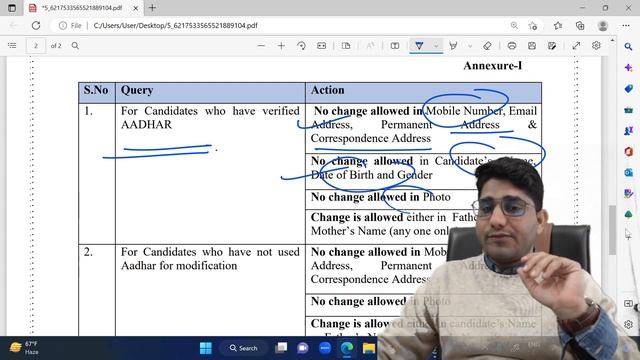
Task: Click 'Aadhar for modification' text
Action: coord(179,266)
